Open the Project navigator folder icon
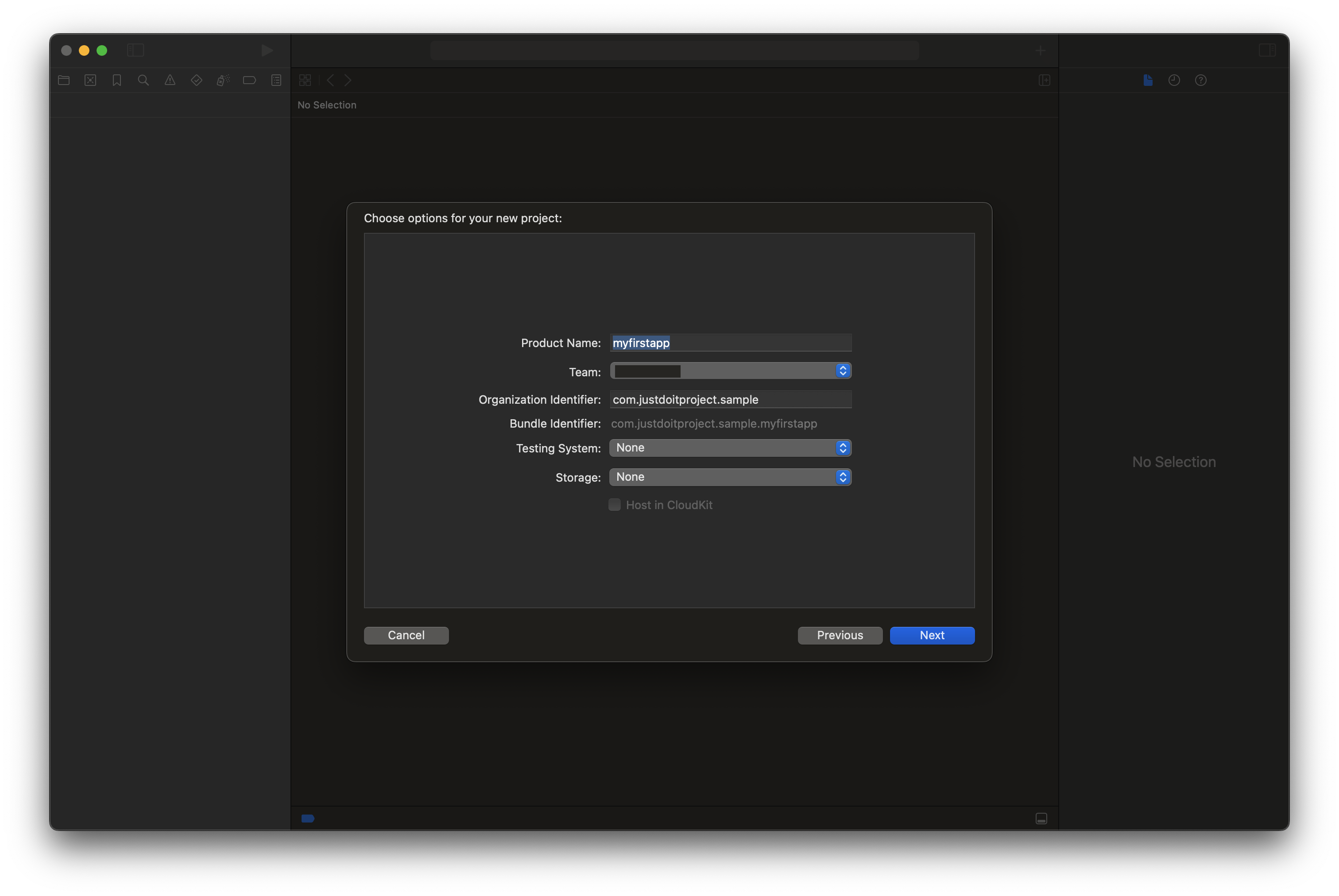Screen dimensions: 1339x896 point(64,80)
